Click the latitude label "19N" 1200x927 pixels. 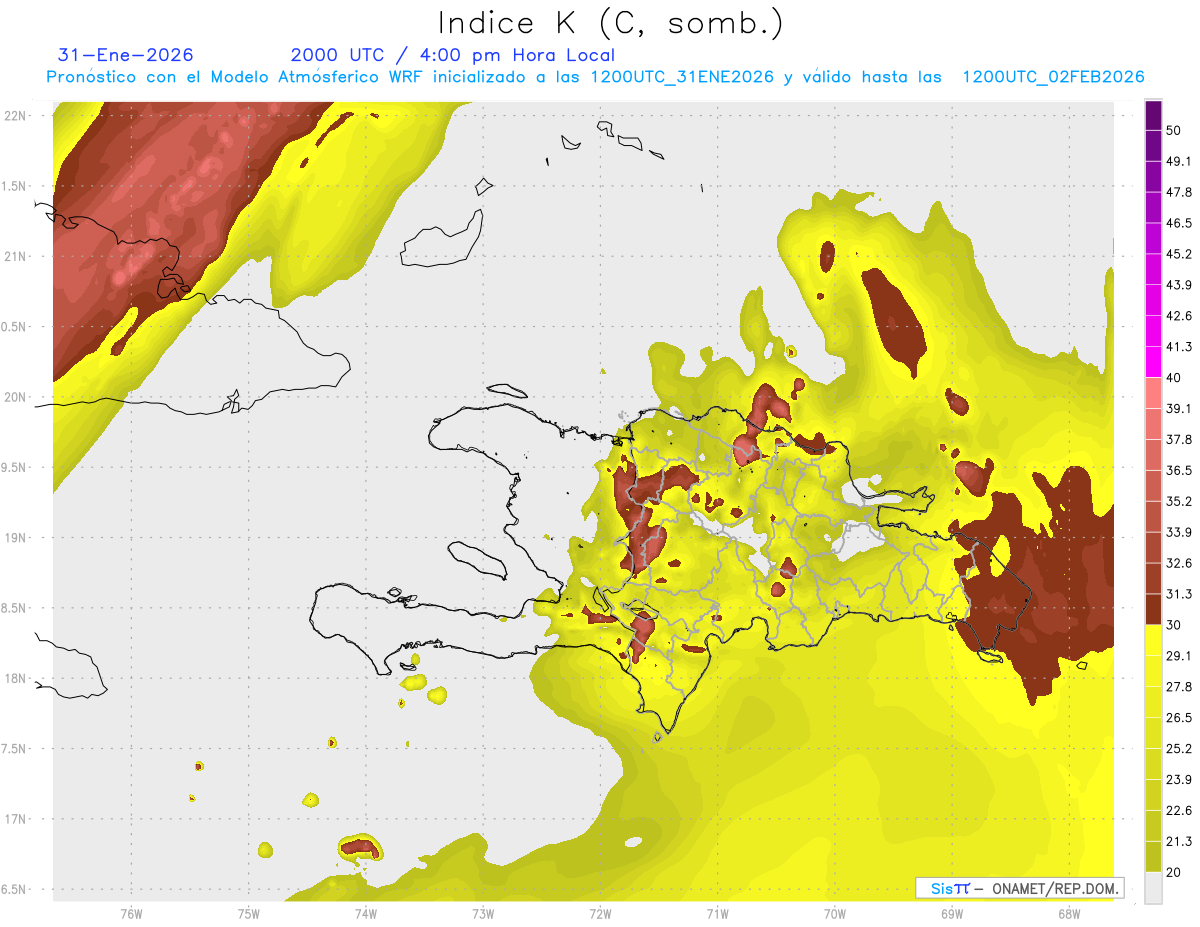pyautogui.click(x=14, y=537)
